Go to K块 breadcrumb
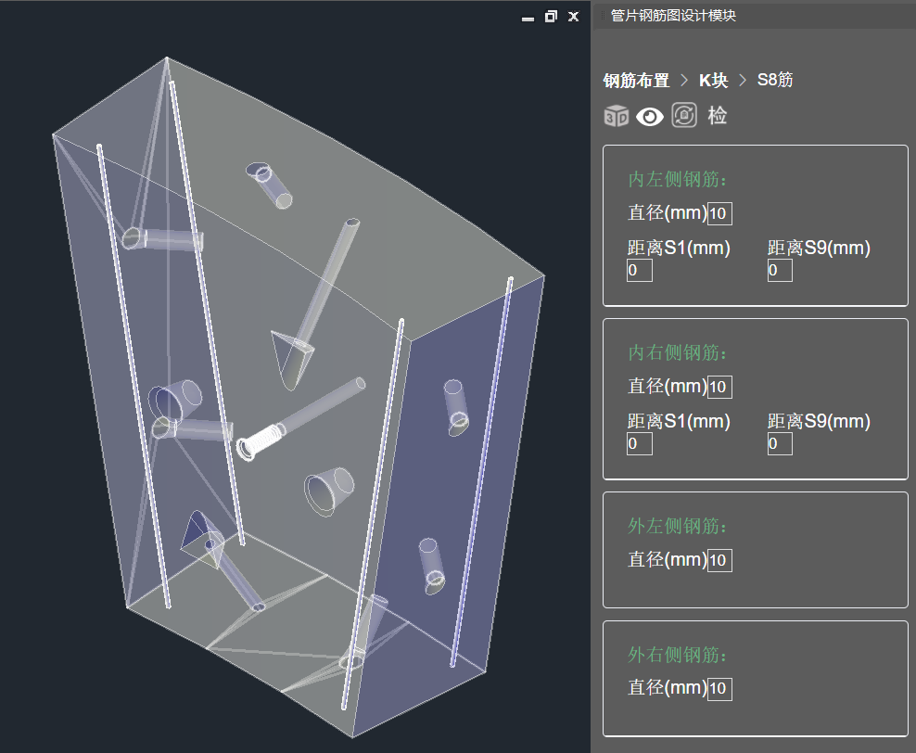The image size is (916, 753). point(713,80)
